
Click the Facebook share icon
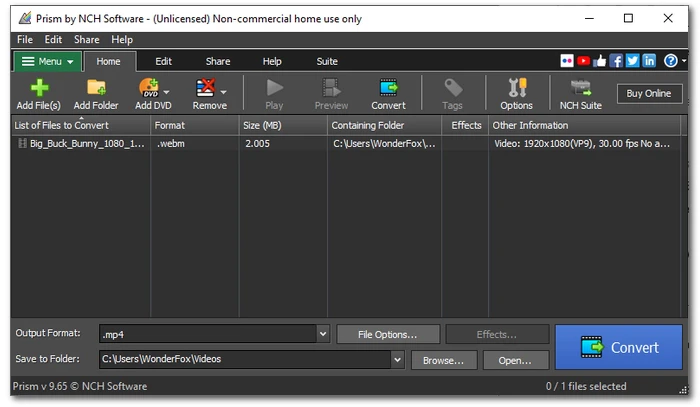616,61
